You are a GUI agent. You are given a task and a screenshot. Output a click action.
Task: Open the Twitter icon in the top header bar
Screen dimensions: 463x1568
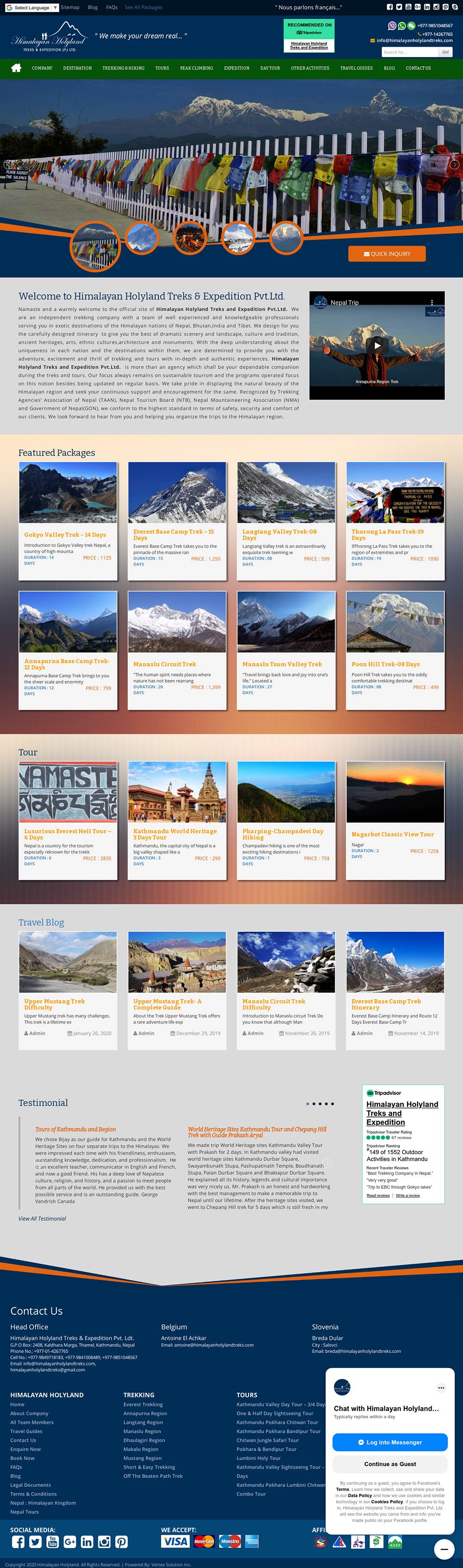[399, 7]
